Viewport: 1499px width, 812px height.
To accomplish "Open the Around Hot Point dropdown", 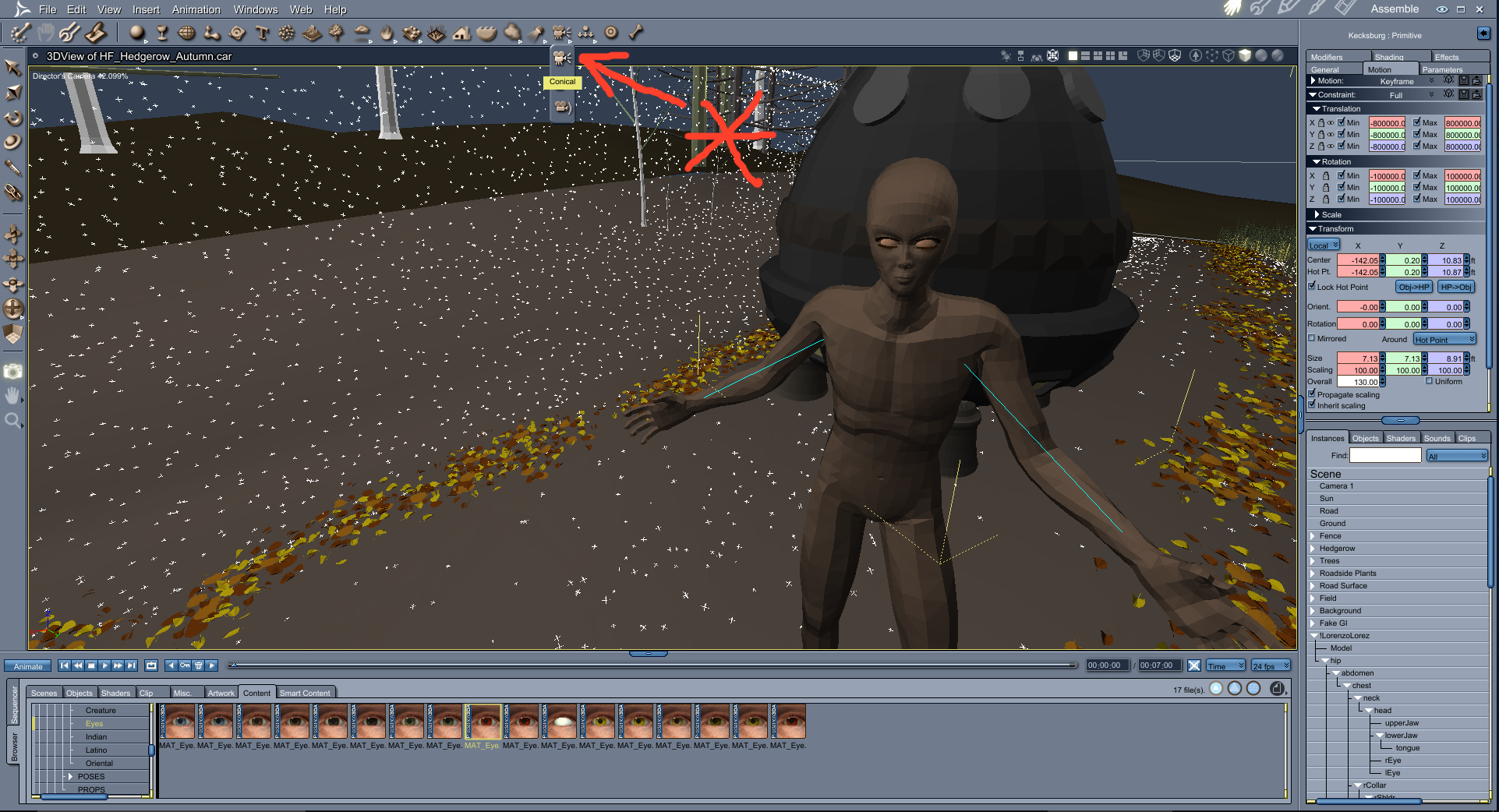I will [x=1444, y=339].
